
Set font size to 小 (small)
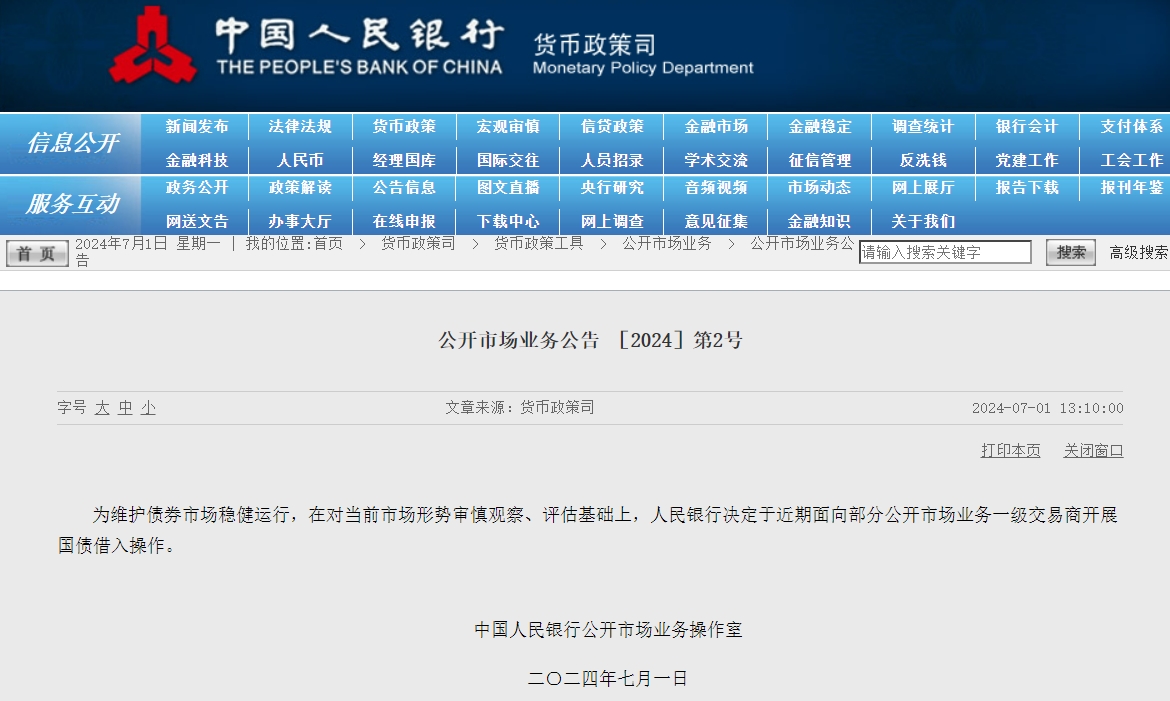click(148, 408)
